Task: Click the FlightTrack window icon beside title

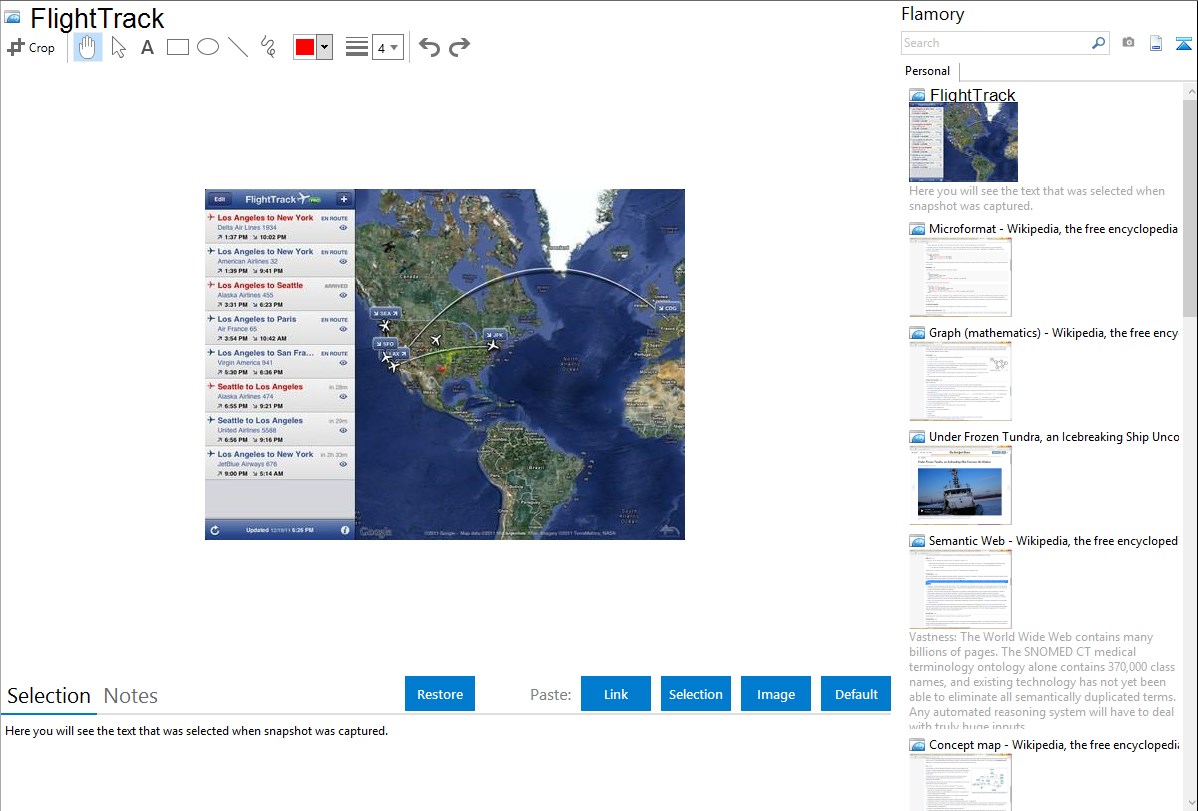Action: coord(12,17)
